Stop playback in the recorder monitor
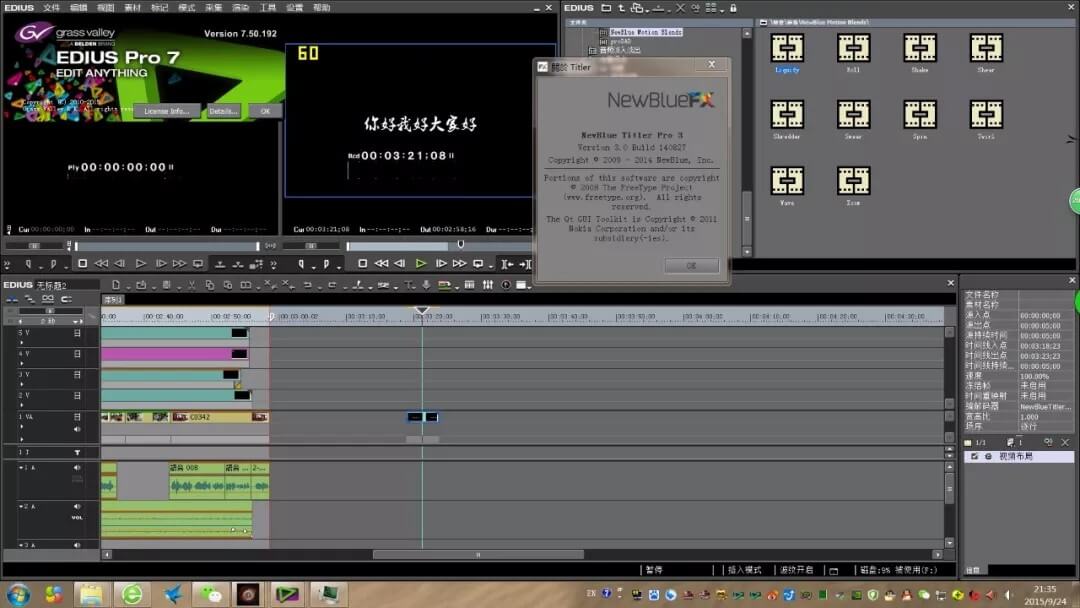The width and height of the screenshot is (1080, 608). (x=362, y=264)
